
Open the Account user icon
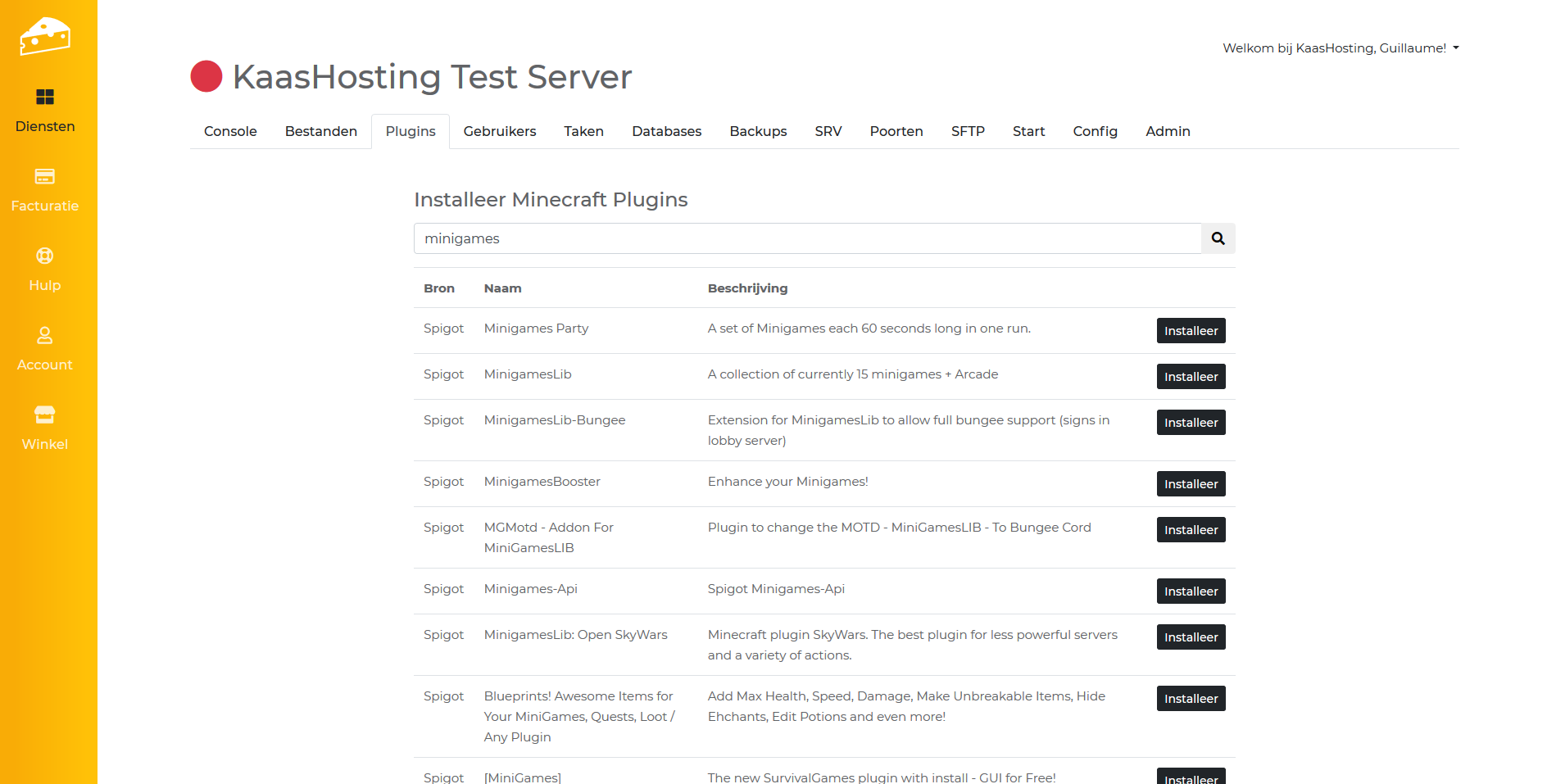pos(45,336)
